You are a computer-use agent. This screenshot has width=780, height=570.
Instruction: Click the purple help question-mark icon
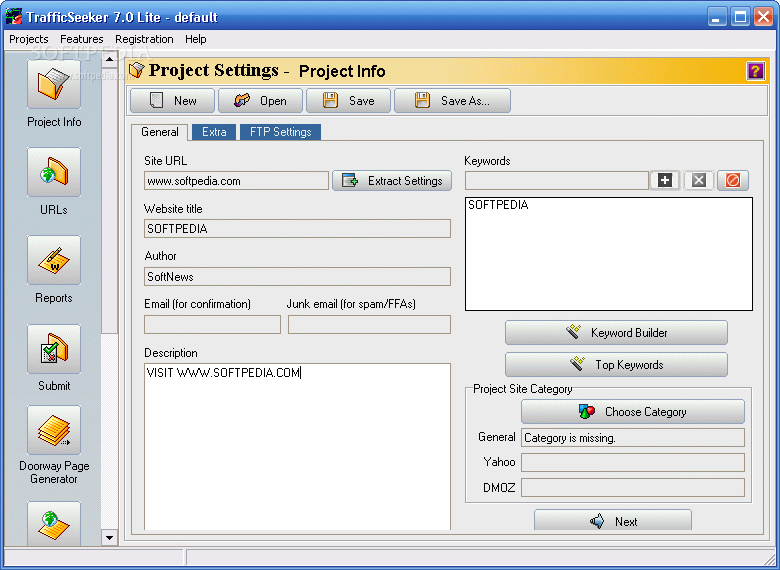(755, 71)
